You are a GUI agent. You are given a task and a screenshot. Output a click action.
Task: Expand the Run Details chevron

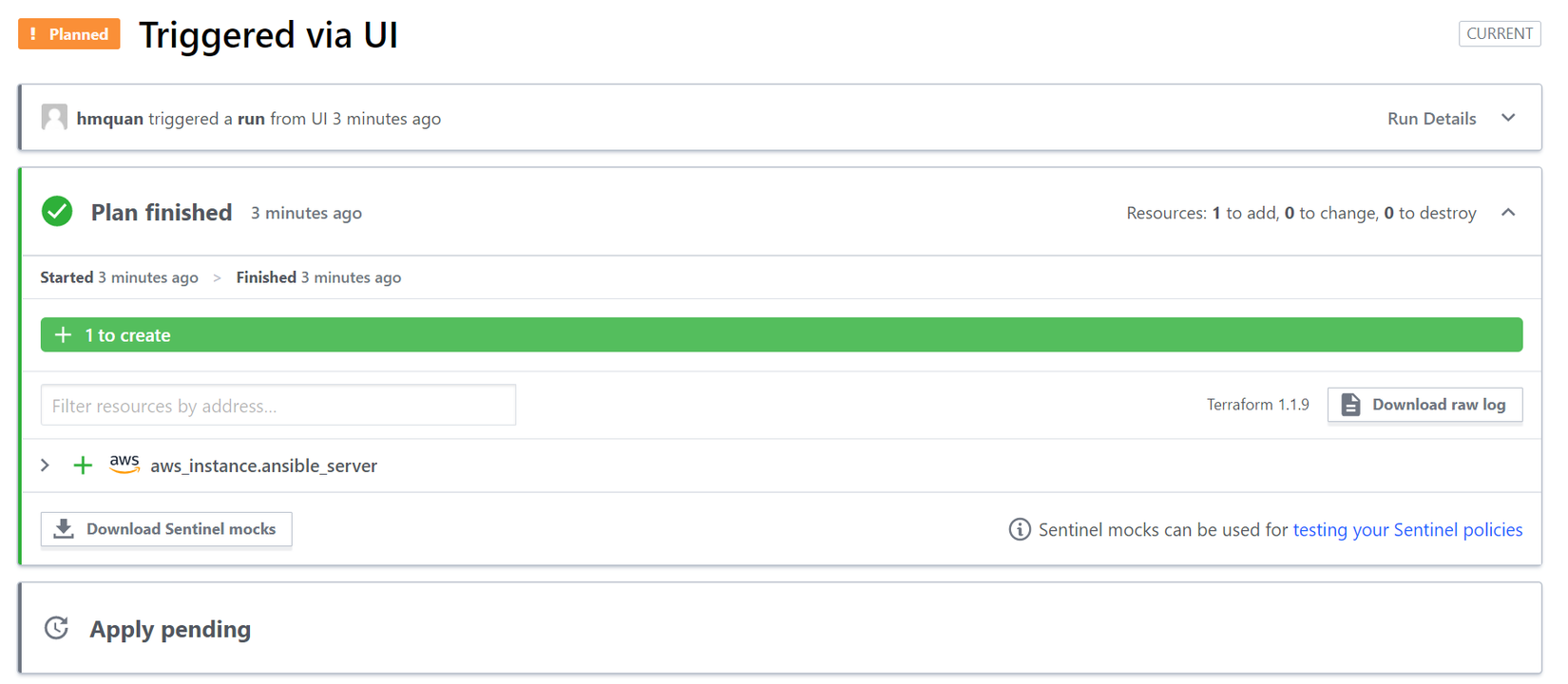pos(1508,118)
